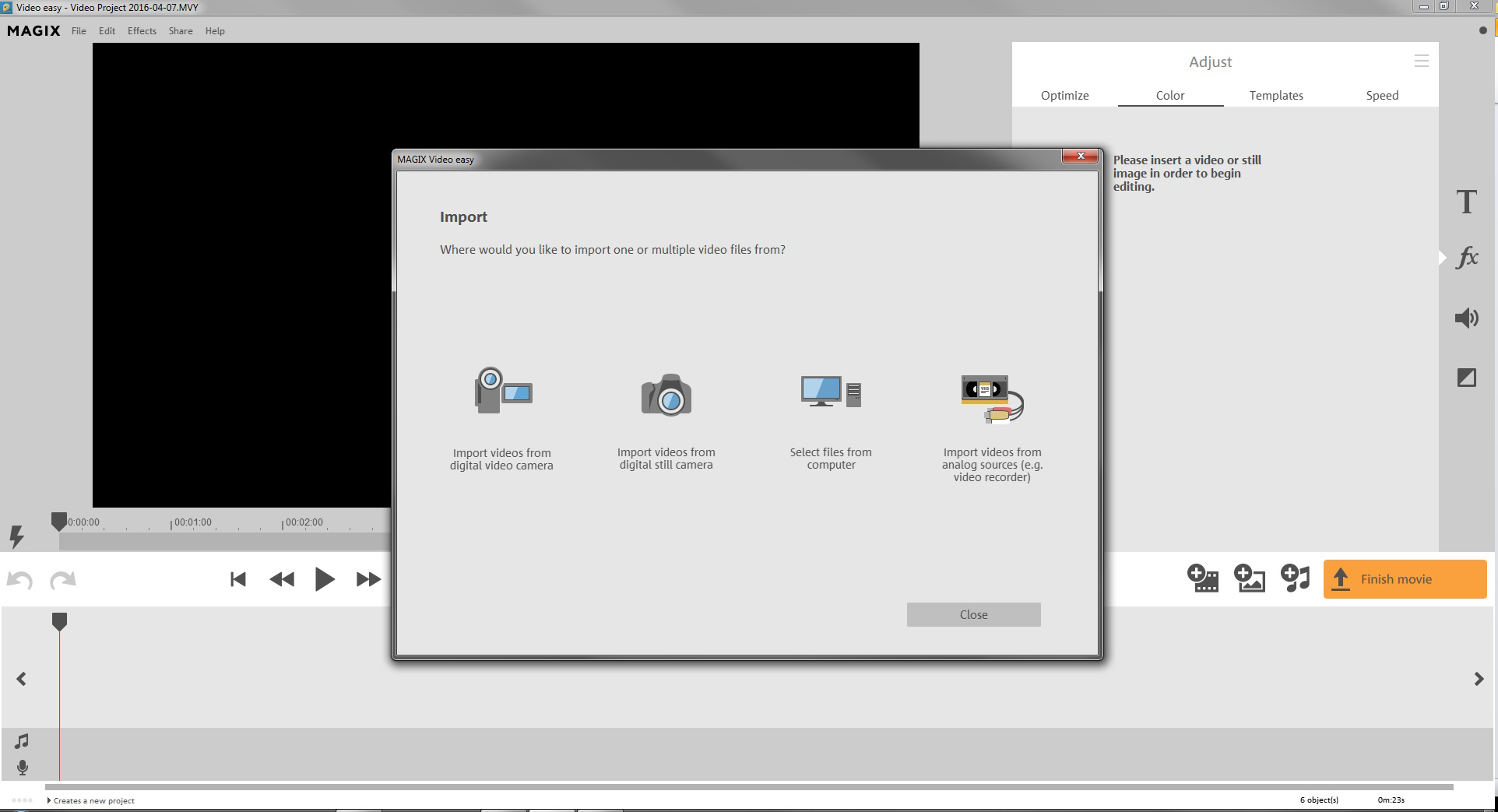Expand the status message arrow

coord(49,800)
